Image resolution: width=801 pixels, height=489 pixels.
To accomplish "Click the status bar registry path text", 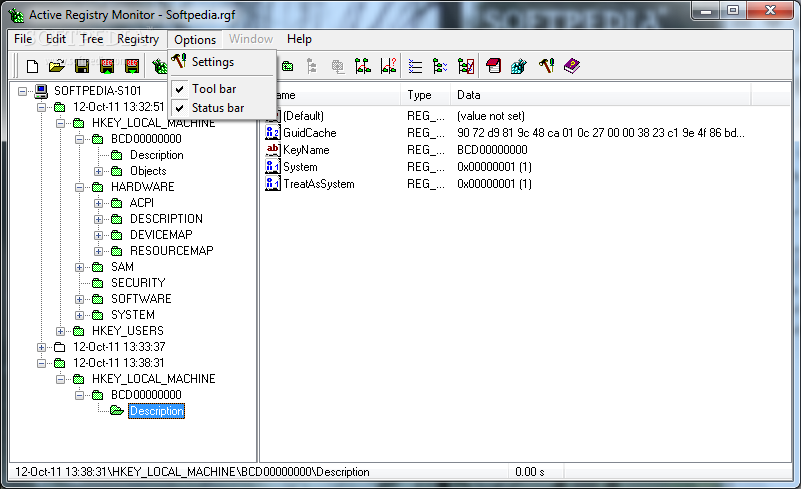I will click(x=192, y=472).
